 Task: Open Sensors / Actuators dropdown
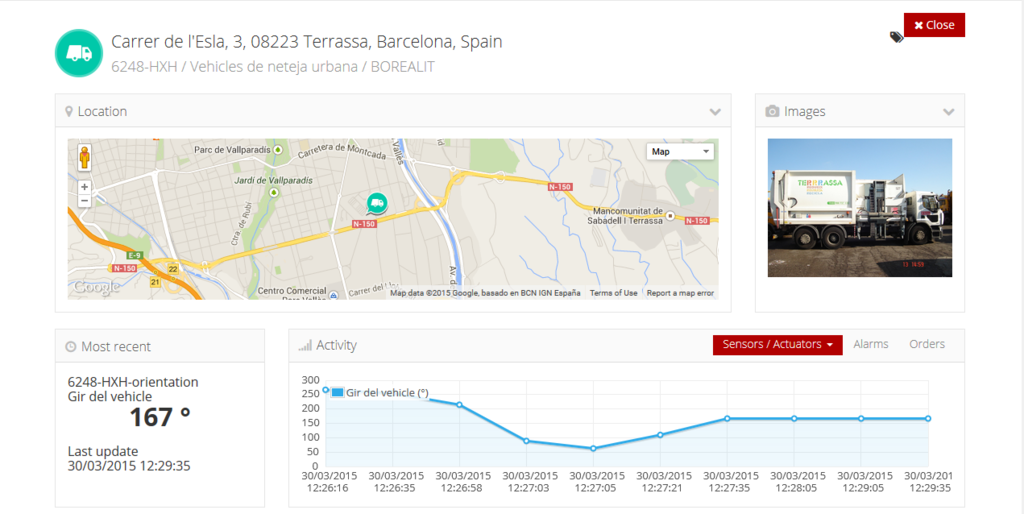point(777,344)
